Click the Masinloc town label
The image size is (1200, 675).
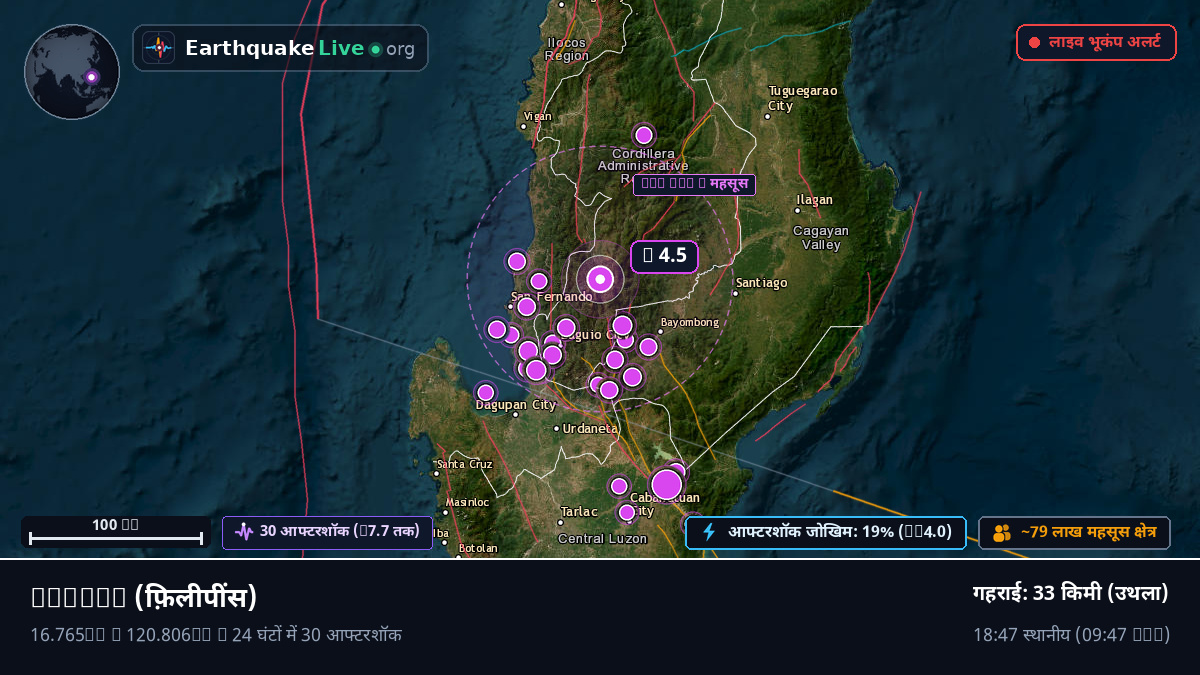[468, 502]
